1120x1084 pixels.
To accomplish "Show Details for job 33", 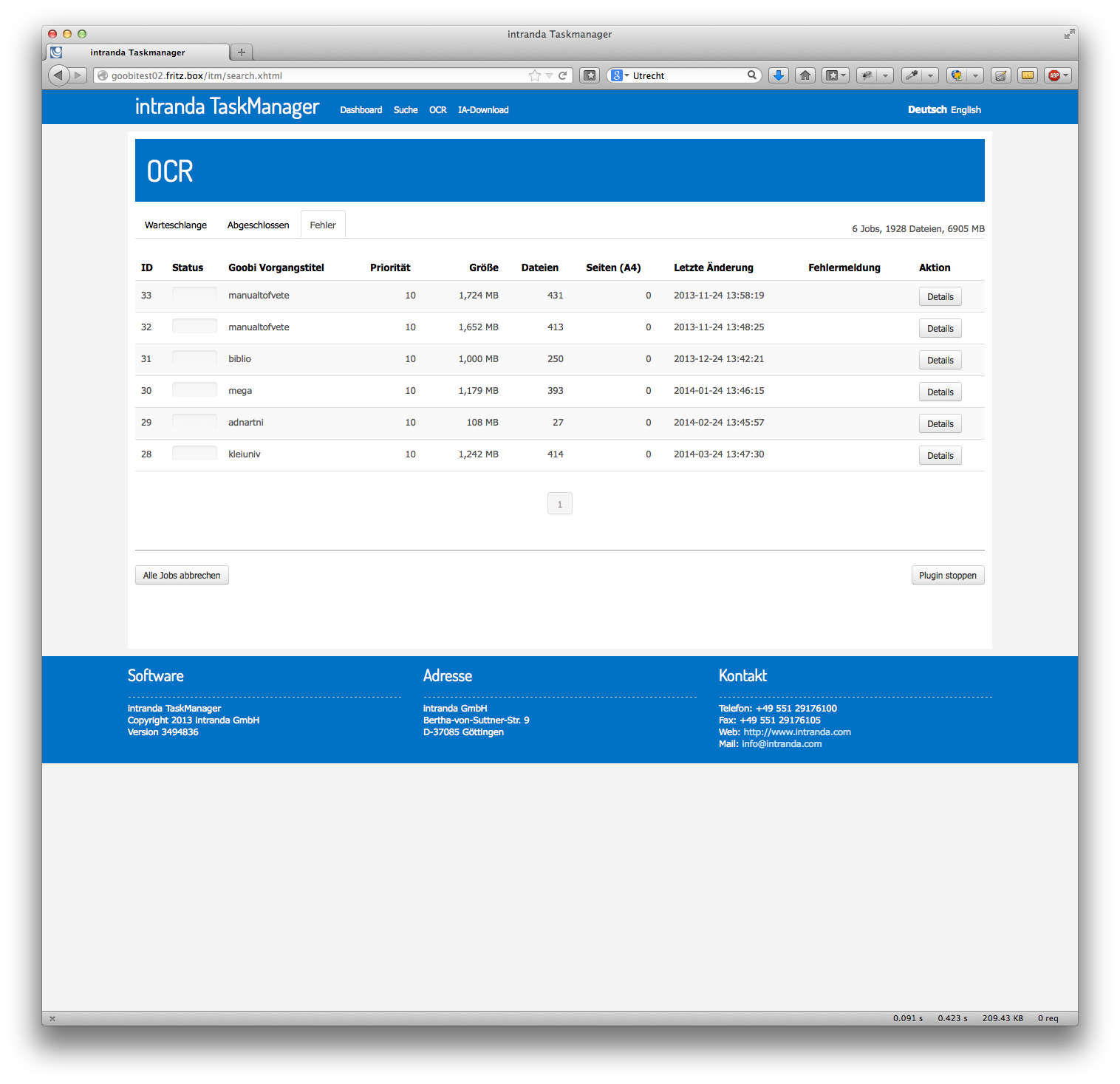I will [940, 296].
